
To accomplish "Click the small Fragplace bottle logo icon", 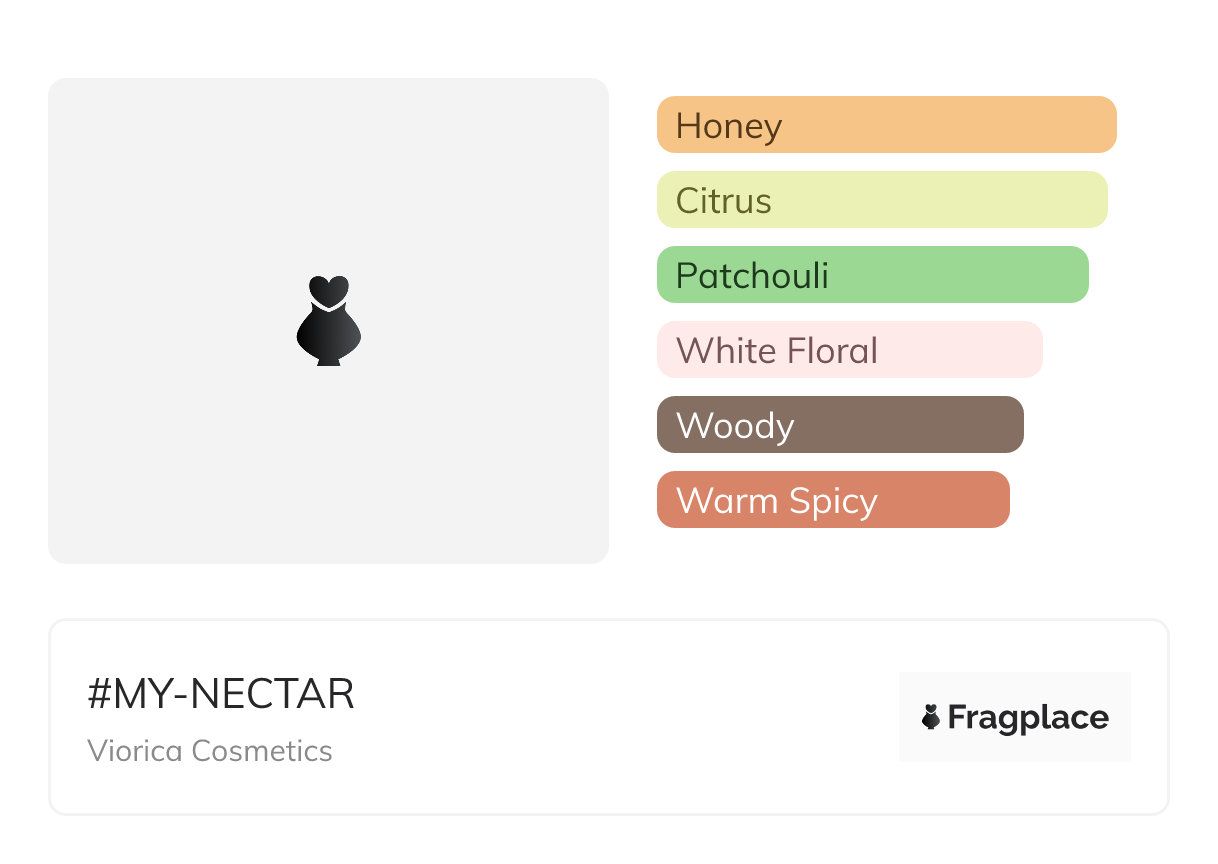I will click(x=931, y=717).
